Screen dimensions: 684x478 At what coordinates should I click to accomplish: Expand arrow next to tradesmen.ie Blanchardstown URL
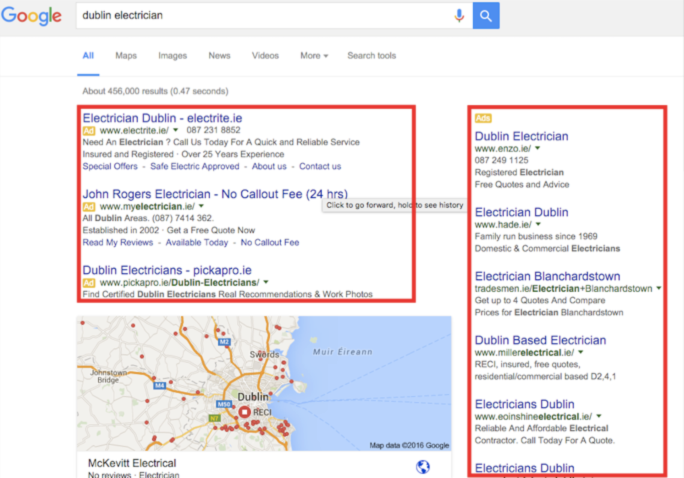point(658,288)
